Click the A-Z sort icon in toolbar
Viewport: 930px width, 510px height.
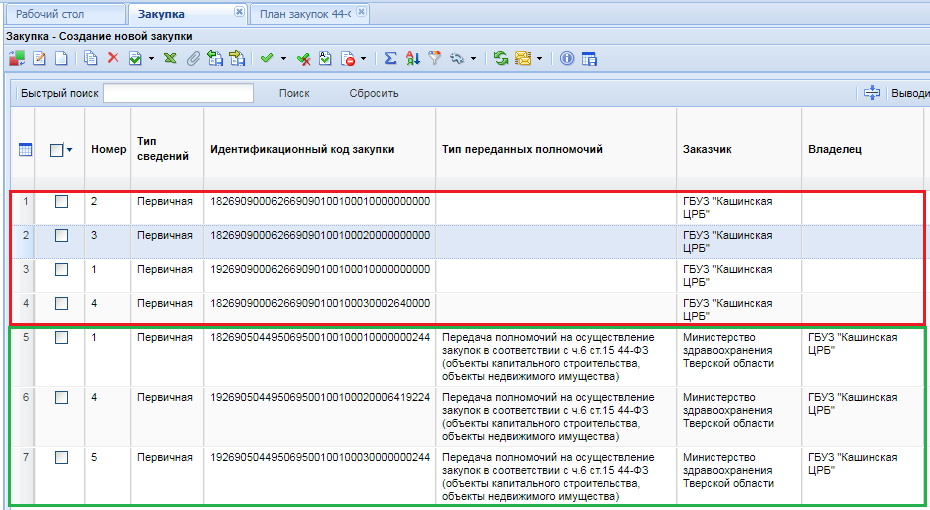[412, 59]
